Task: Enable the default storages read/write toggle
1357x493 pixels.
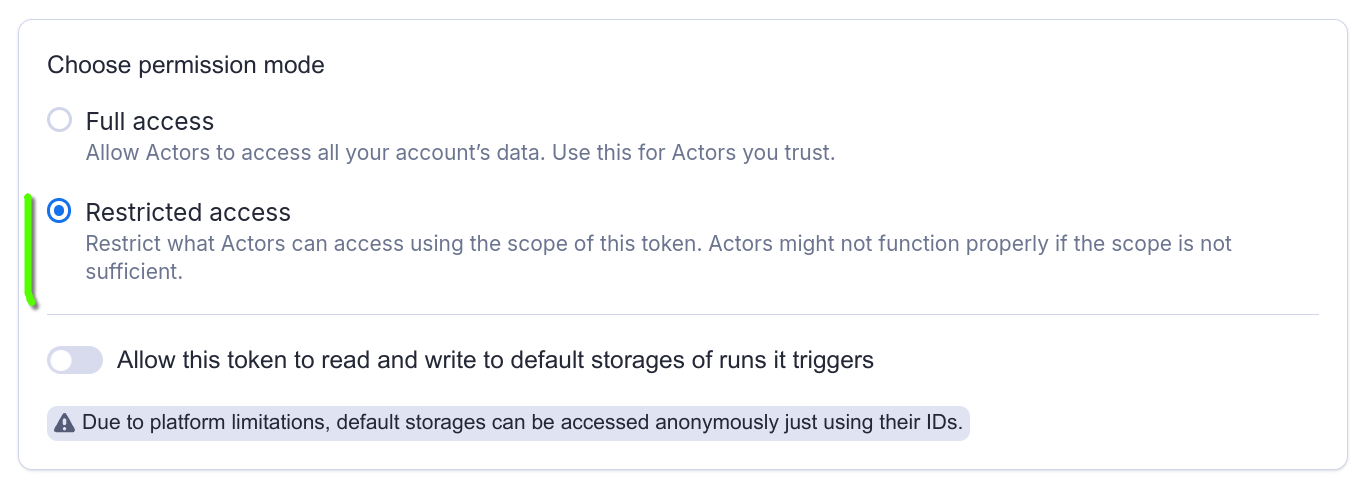Action: (75, 360)
